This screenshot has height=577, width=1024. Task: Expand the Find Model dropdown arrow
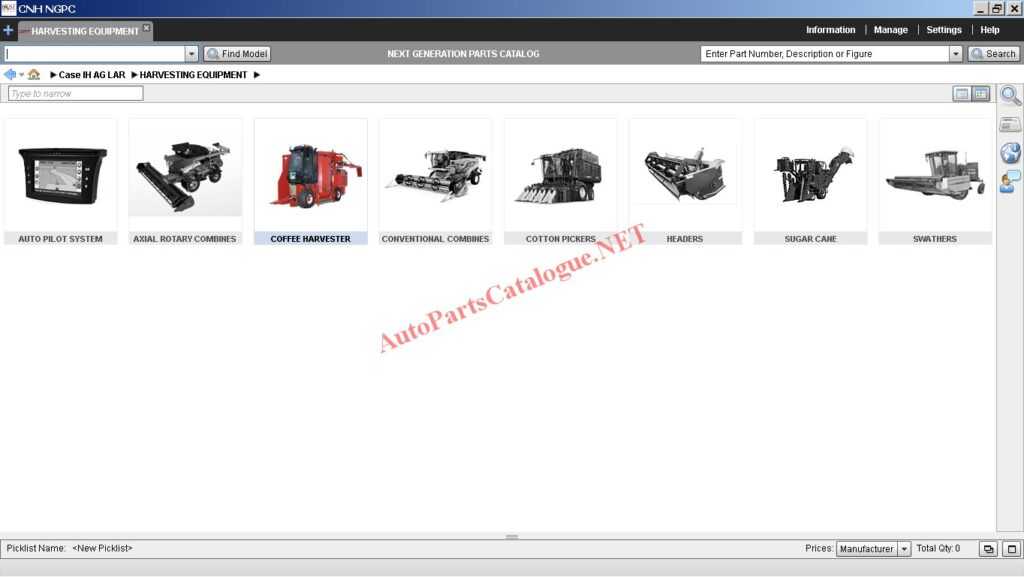(x=191, y=54)
